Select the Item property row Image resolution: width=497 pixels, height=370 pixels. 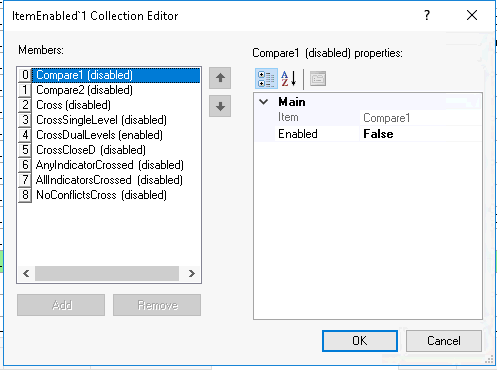point(368,118)
